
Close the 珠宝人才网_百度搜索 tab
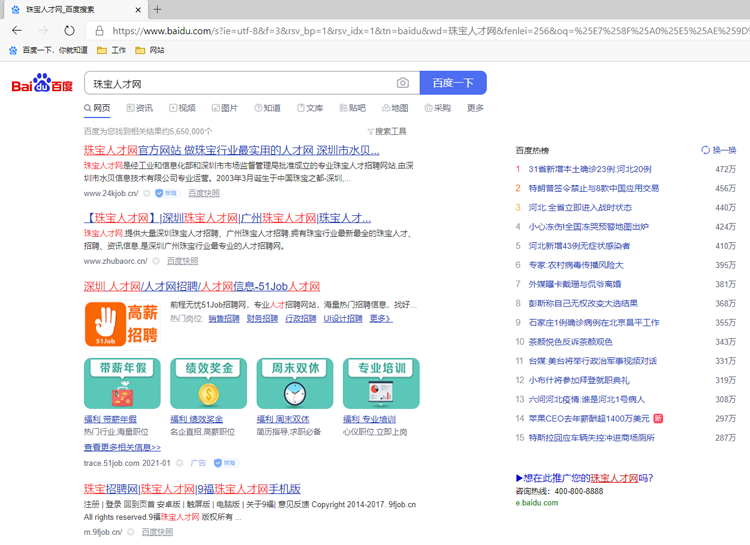138,10
